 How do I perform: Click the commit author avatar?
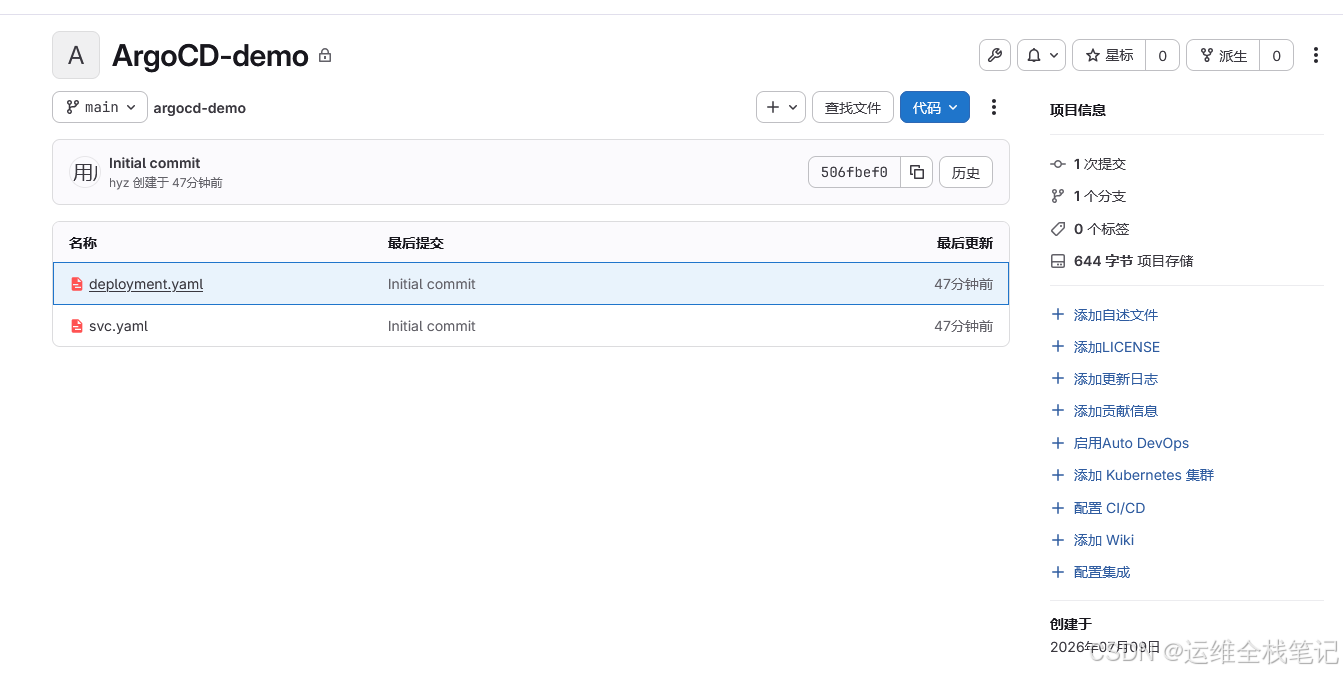click(x=85, y=172)
